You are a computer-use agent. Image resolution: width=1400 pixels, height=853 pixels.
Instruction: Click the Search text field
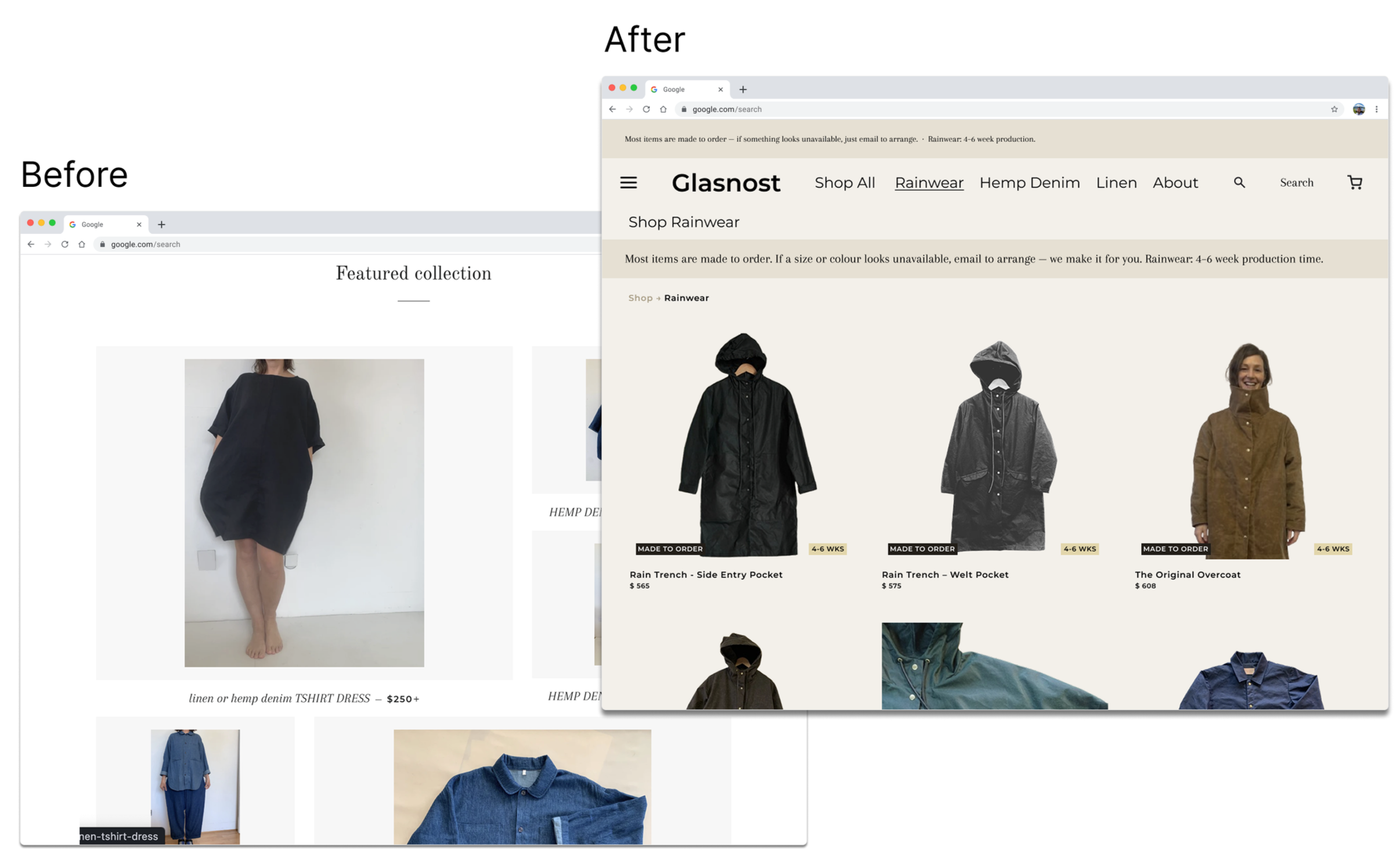(1296, 182)
